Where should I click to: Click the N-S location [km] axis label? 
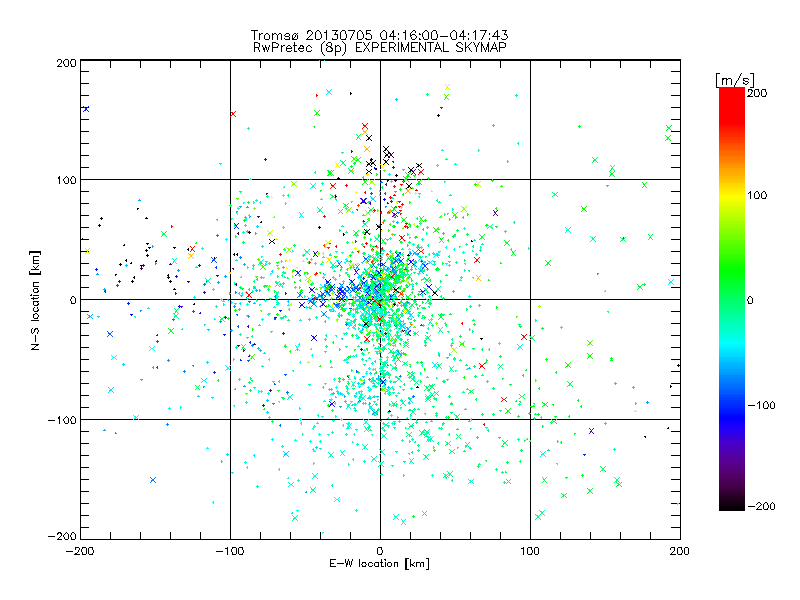tap(35, 301)
